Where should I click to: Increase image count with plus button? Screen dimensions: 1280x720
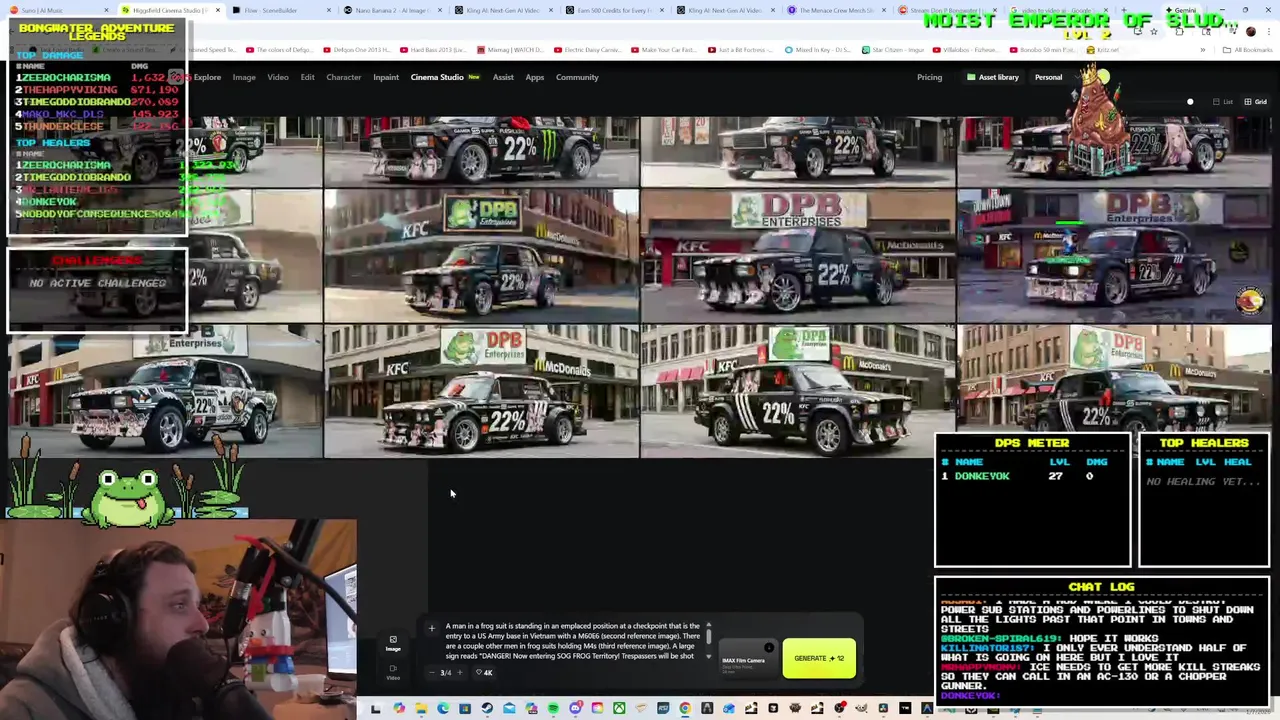click(x=459, y=672)
